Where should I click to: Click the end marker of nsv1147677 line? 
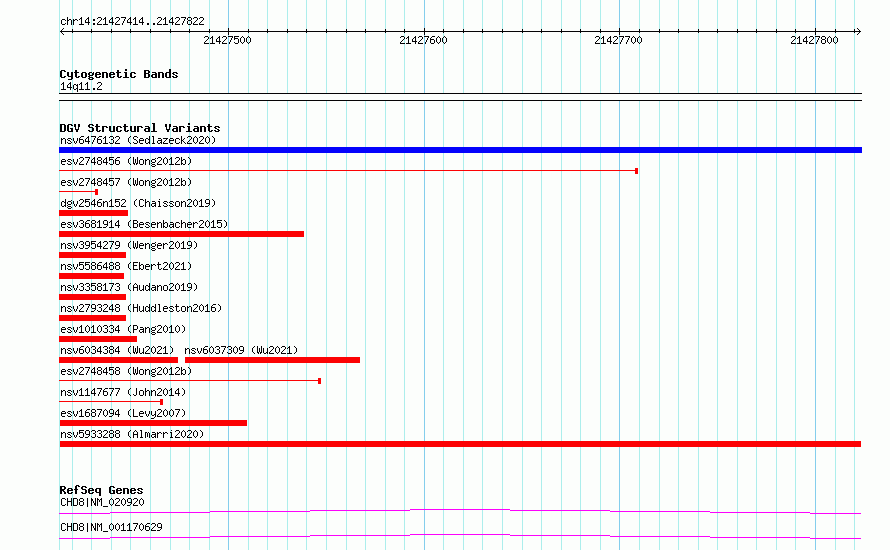point(162,402)
